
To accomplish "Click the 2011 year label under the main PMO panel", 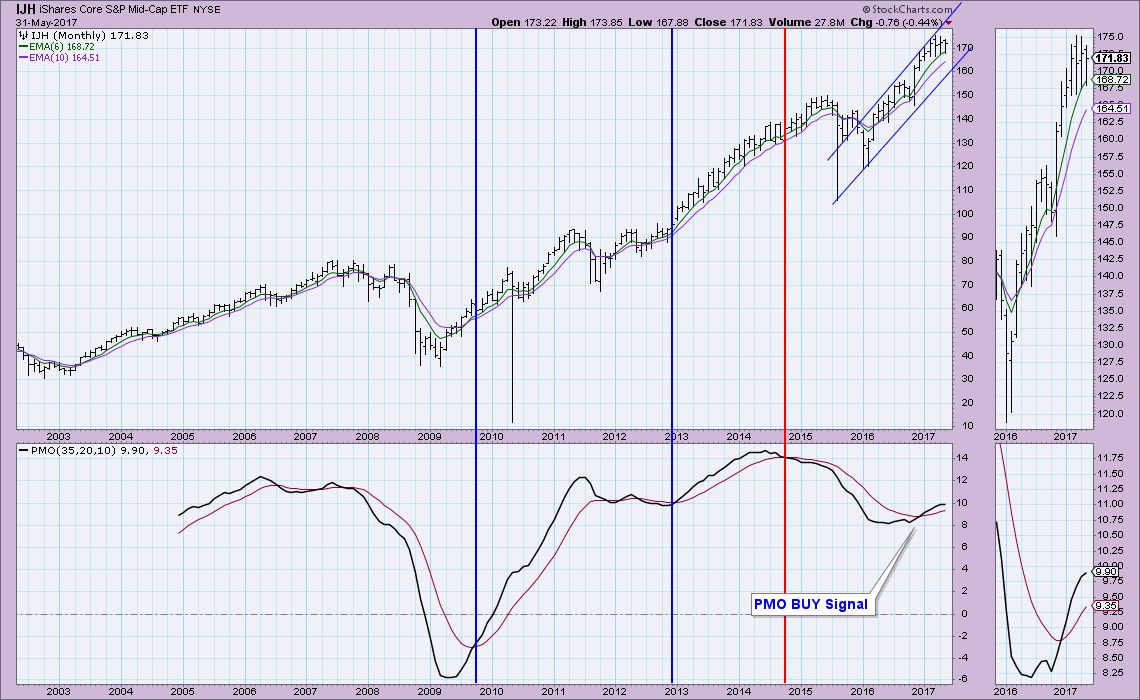I will (553, 692).
